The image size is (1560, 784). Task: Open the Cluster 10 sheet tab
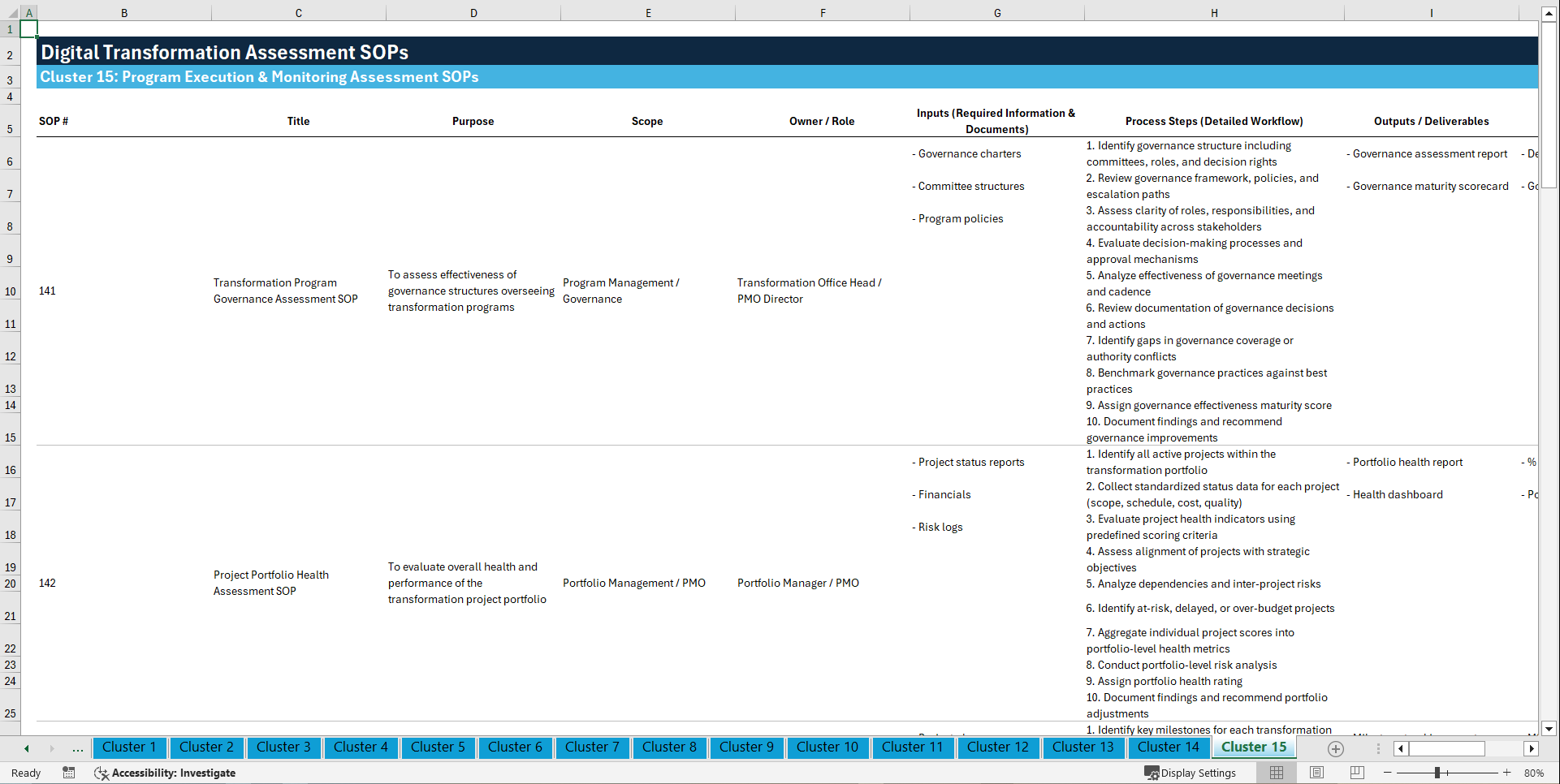[x=828, y=747]
